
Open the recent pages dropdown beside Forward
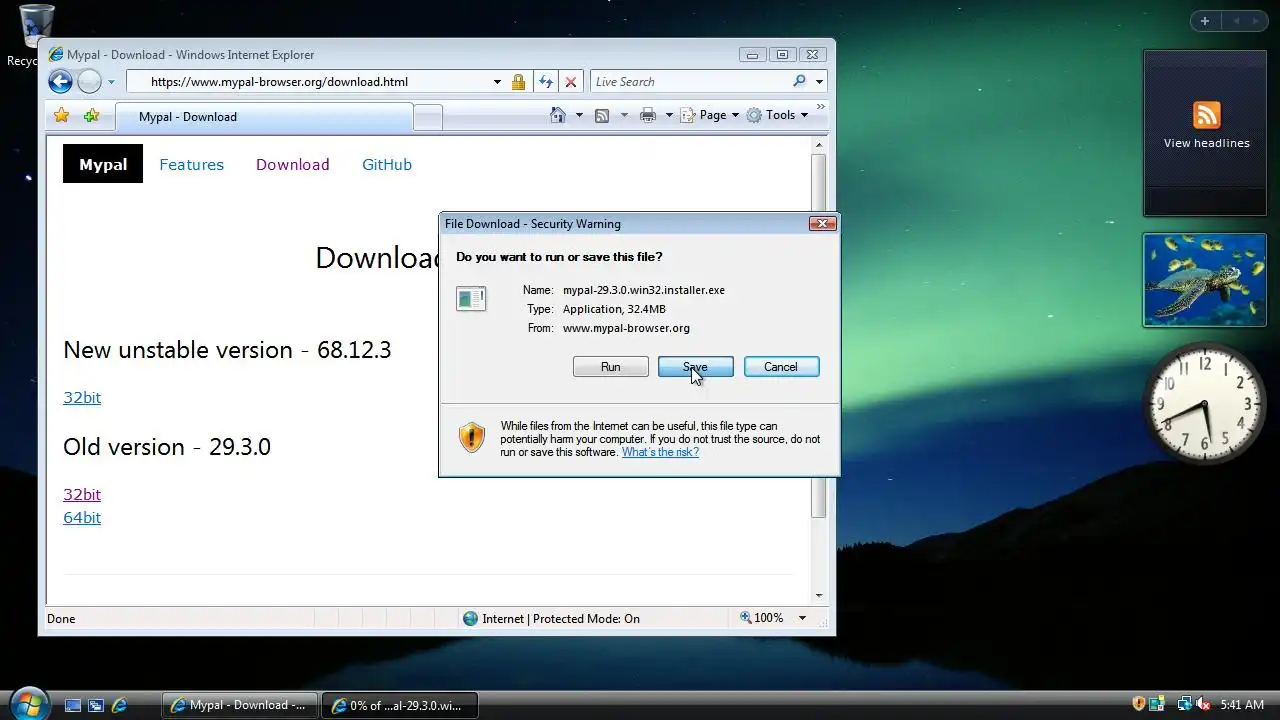[x=111, y=82]
